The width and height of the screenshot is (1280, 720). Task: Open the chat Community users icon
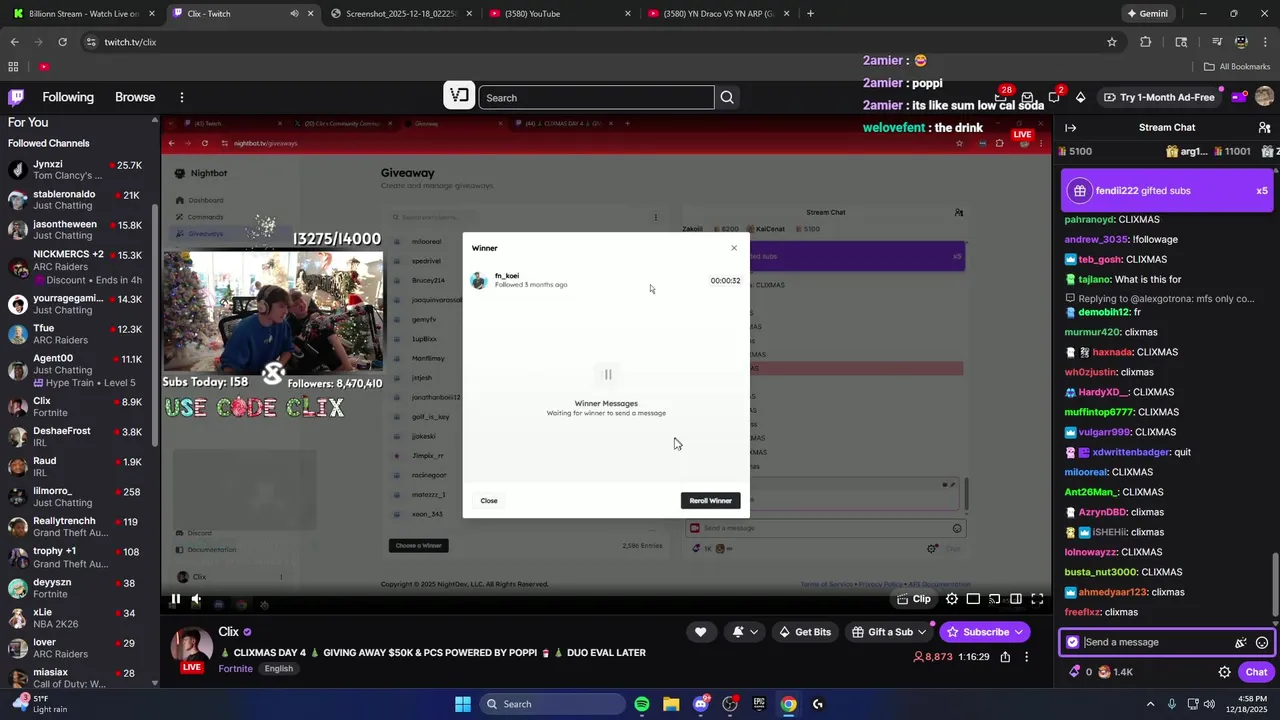1264,128
